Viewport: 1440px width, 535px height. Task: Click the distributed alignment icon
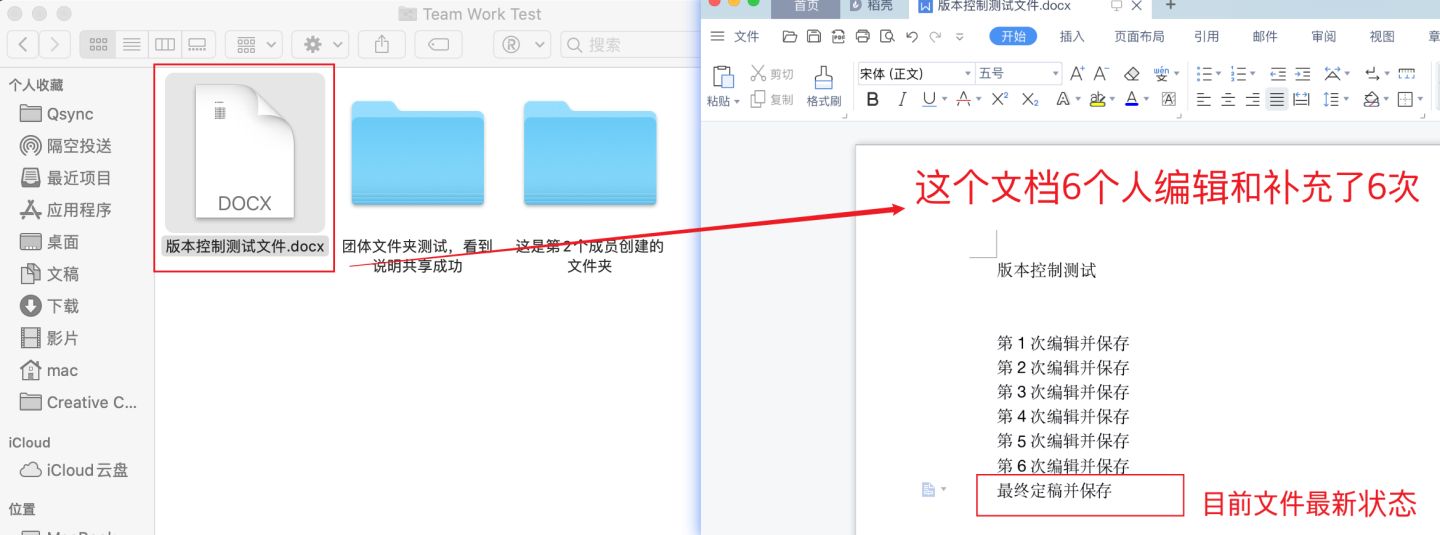click(x=1301, y=99)
